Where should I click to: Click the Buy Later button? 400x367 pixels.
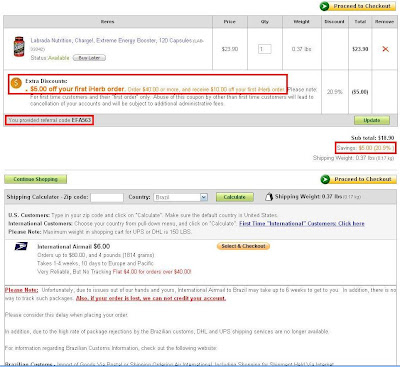click(x=89, y=58)
